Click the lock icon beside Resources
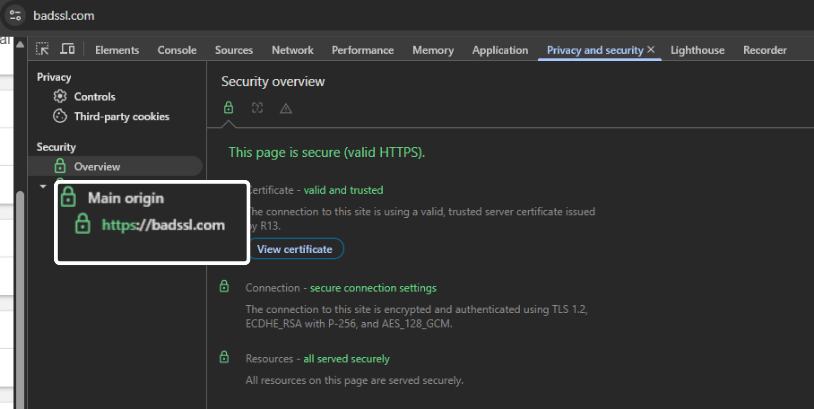The height and width of the screenshot is (409, 814). tap(224, 357)
